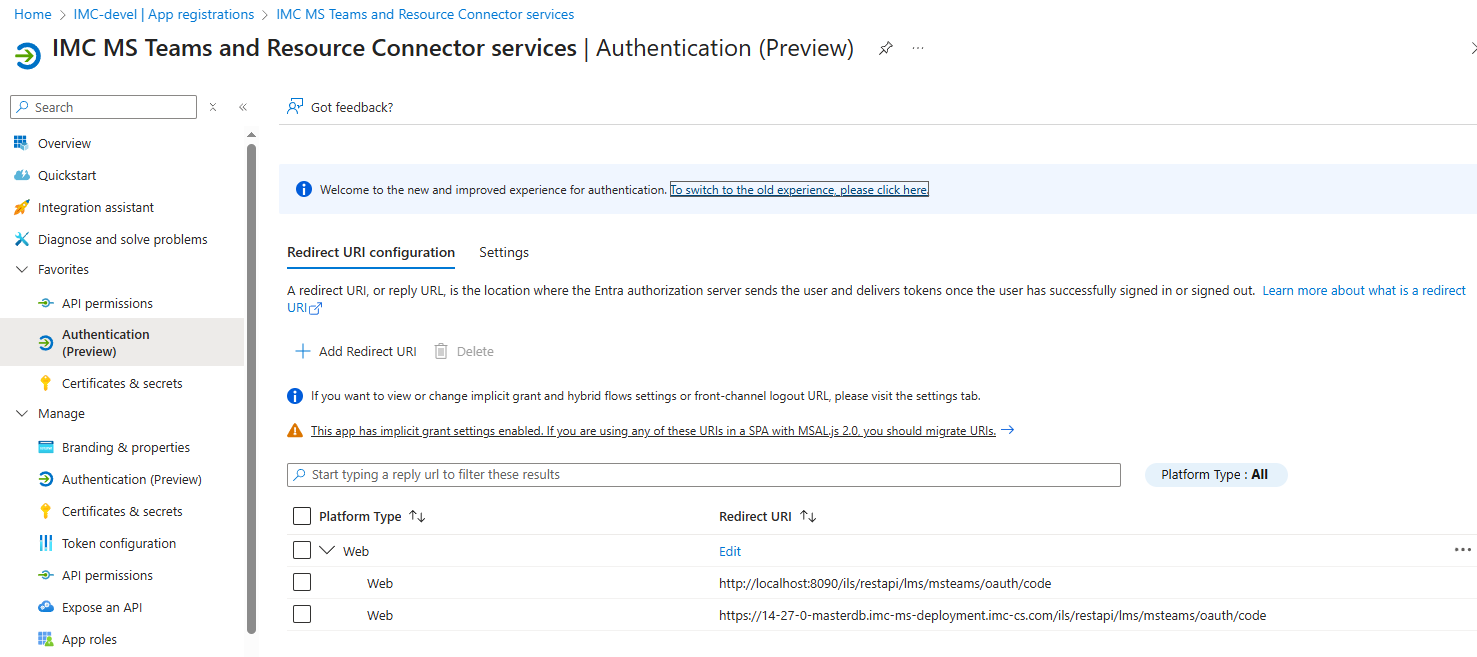Select checkbox for 14-27-0-masterdb redirect URI

coord(302,615)
